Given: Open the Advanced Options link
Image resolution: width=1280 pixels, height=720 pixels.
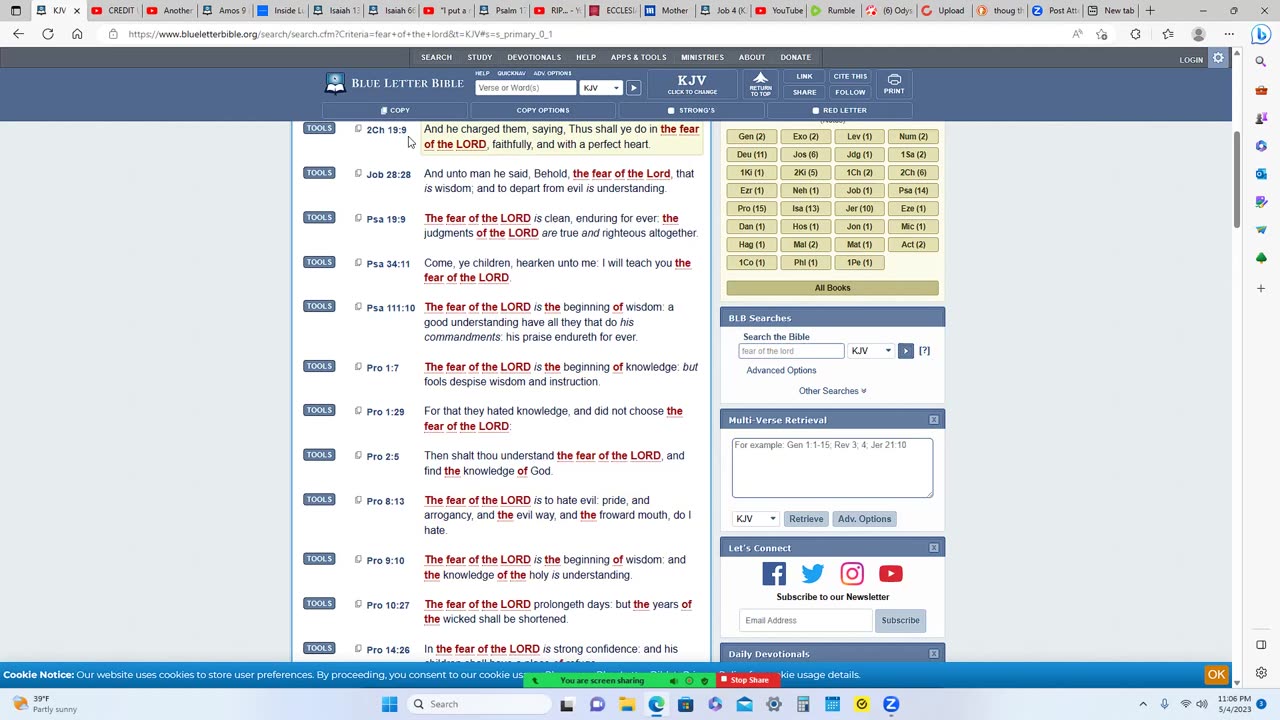Looking at the screenshot, I should [x=781, y=371].
